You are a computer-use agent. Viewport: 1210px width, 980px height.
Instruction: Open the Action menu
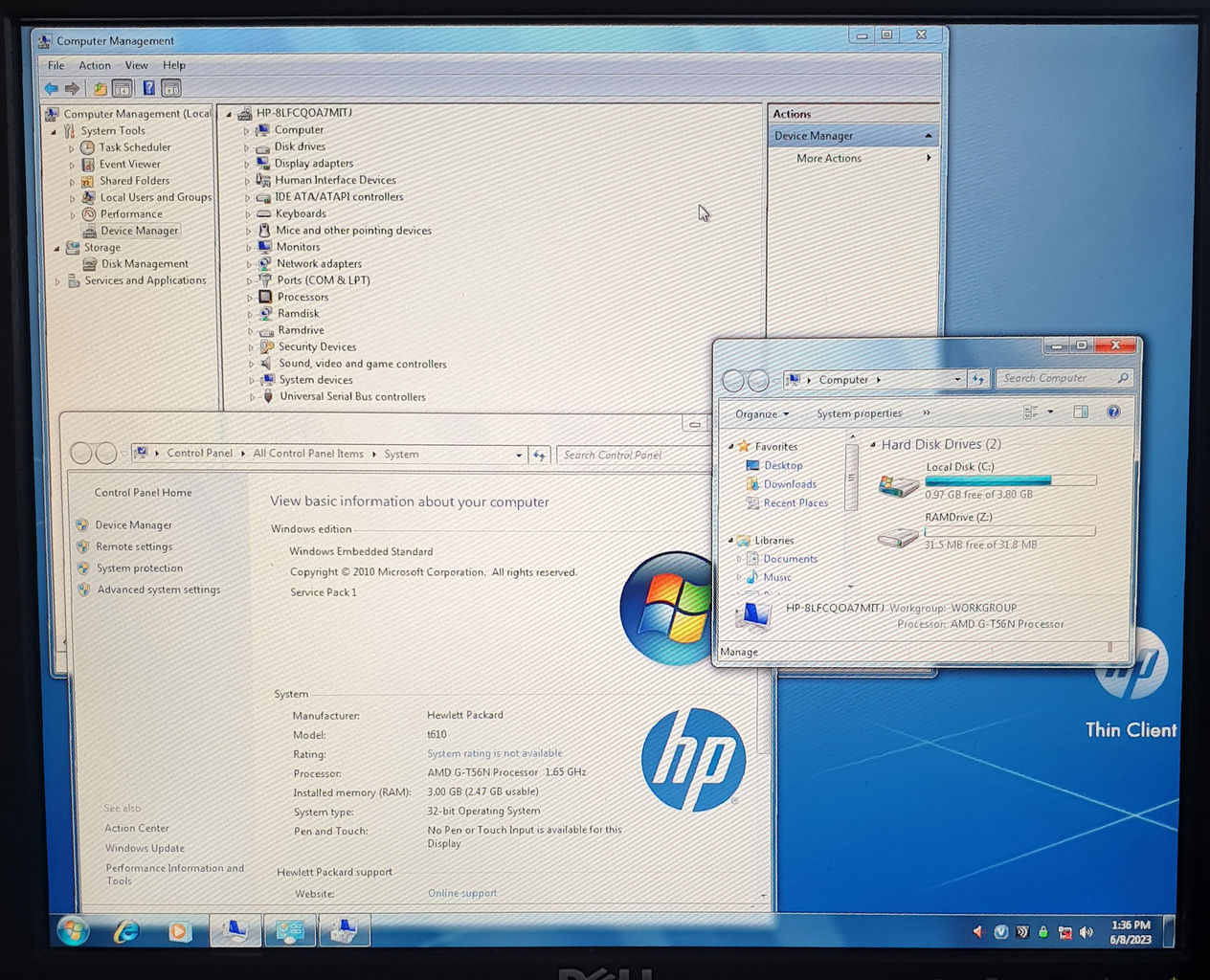95,65
